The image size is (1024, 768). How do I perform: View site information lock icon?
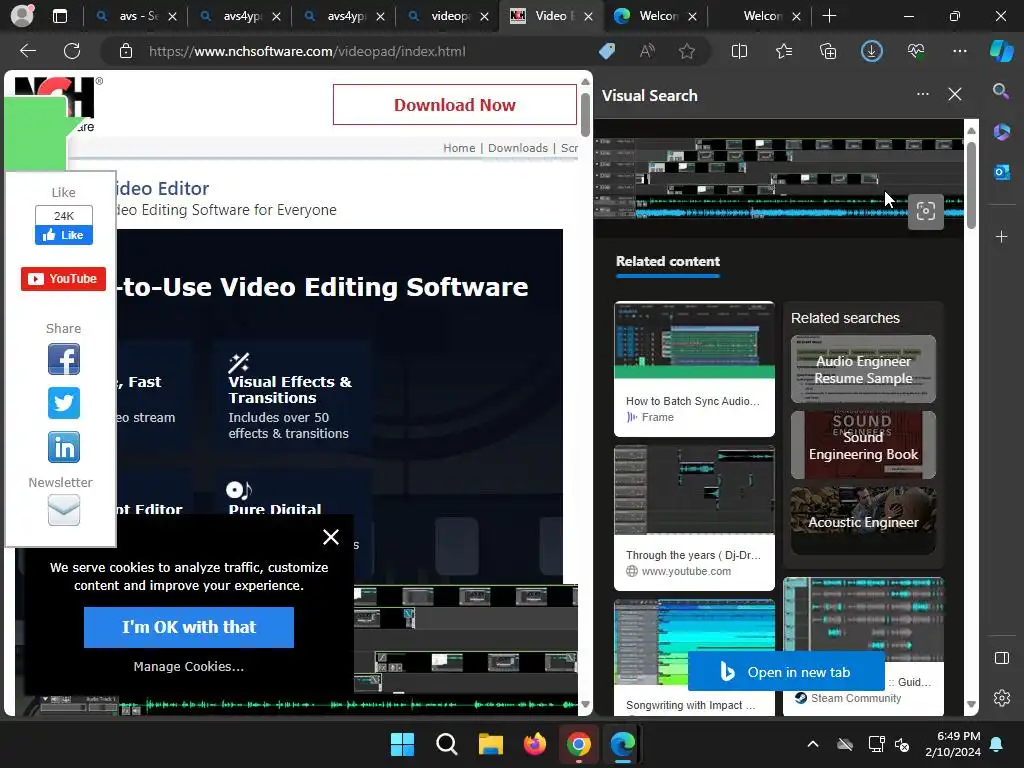pyautogui.click(x=126, y=51)
